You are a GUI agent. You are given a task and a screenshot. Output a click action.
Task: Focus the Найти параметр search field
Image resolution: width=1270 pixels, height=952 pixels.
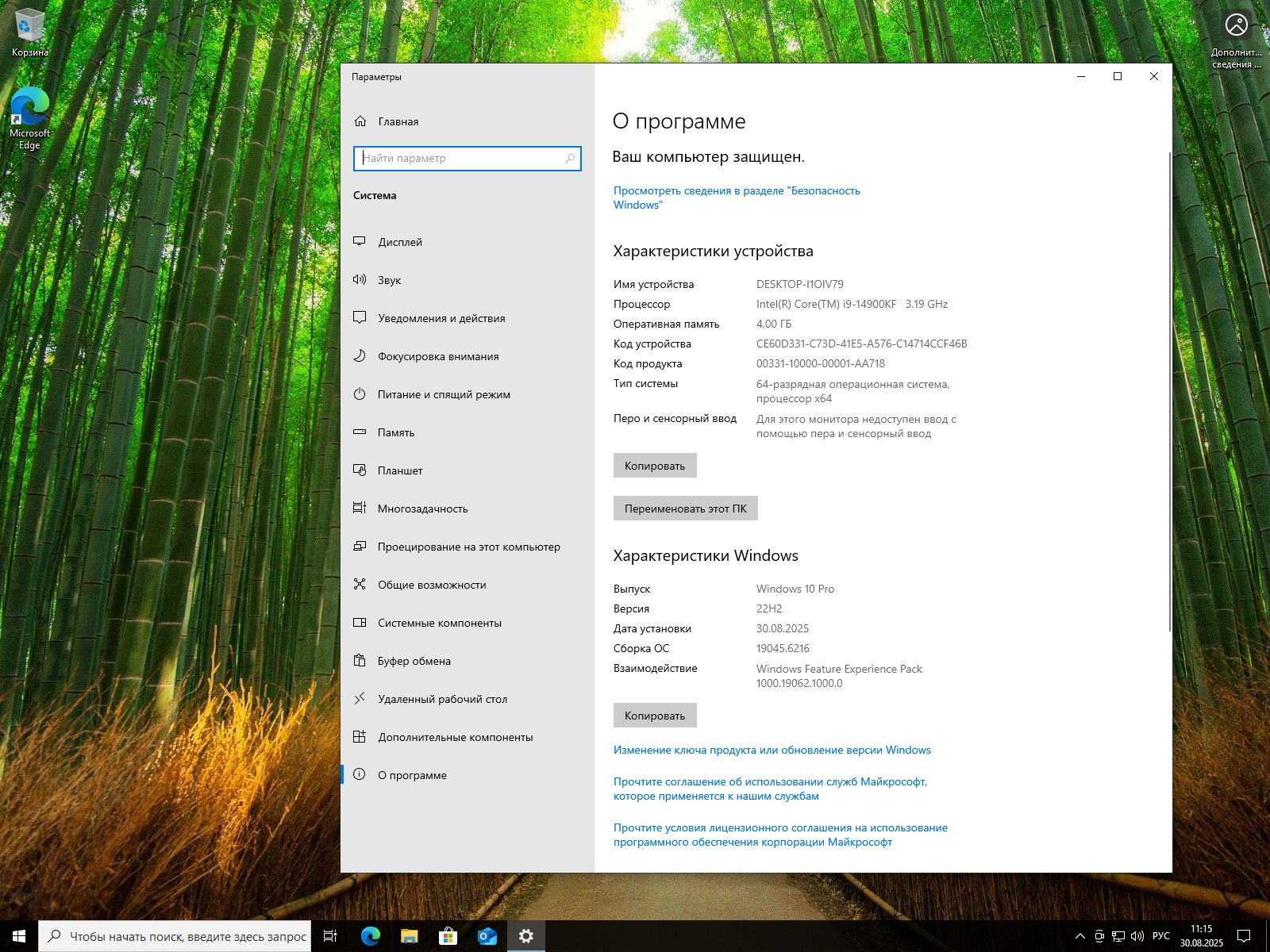[468, 159]
